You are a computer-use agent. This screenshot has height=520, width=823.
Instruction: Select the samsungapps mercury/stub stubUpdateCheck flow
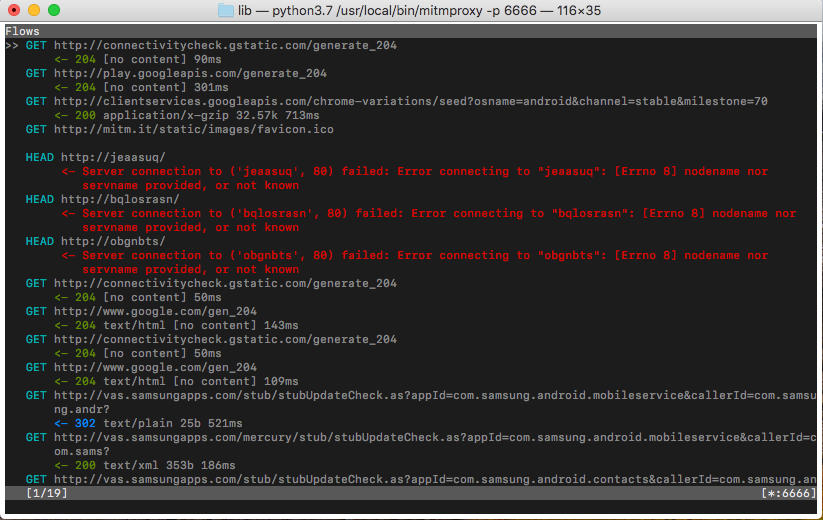(x=421, y=444)
